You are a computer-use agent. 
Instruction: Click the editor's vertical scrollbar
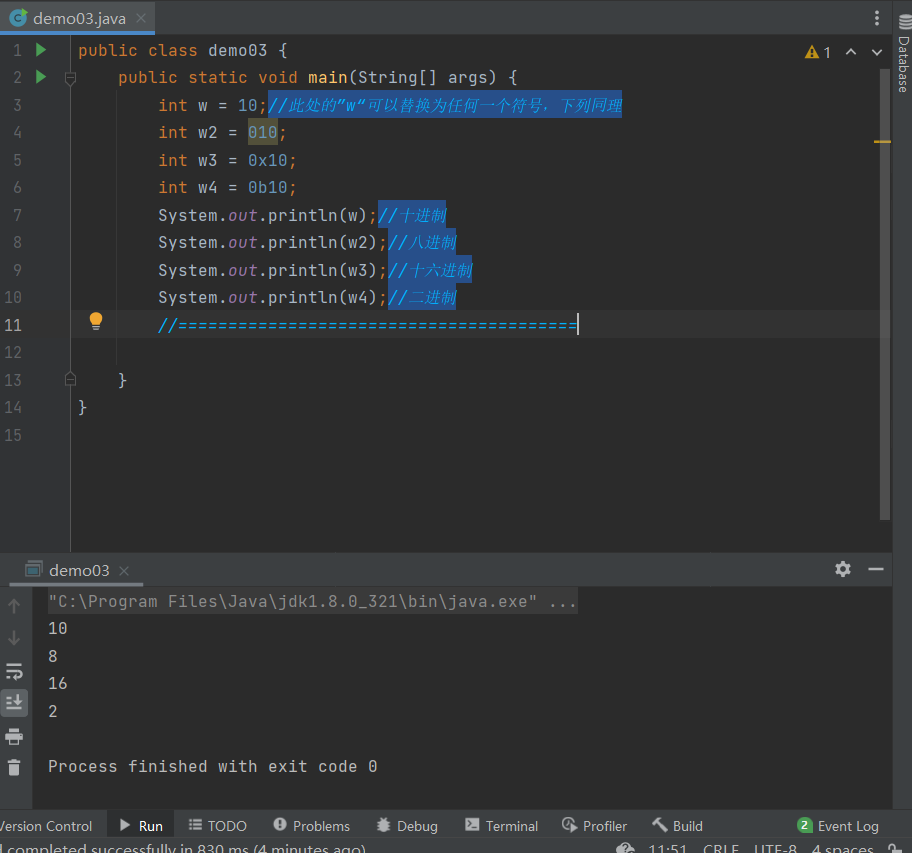coord(885,300)
